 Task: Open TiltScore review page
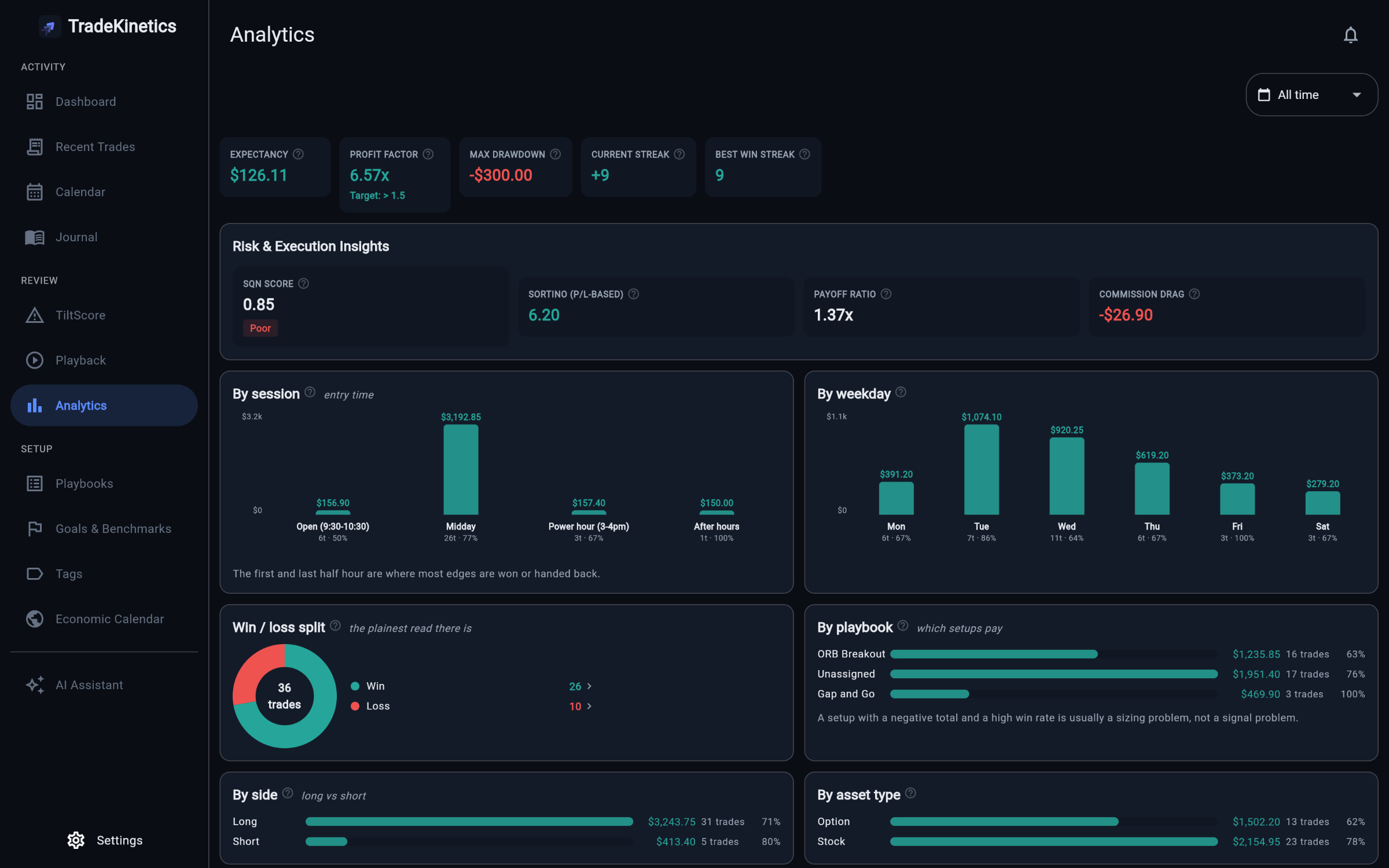point(104,315)
